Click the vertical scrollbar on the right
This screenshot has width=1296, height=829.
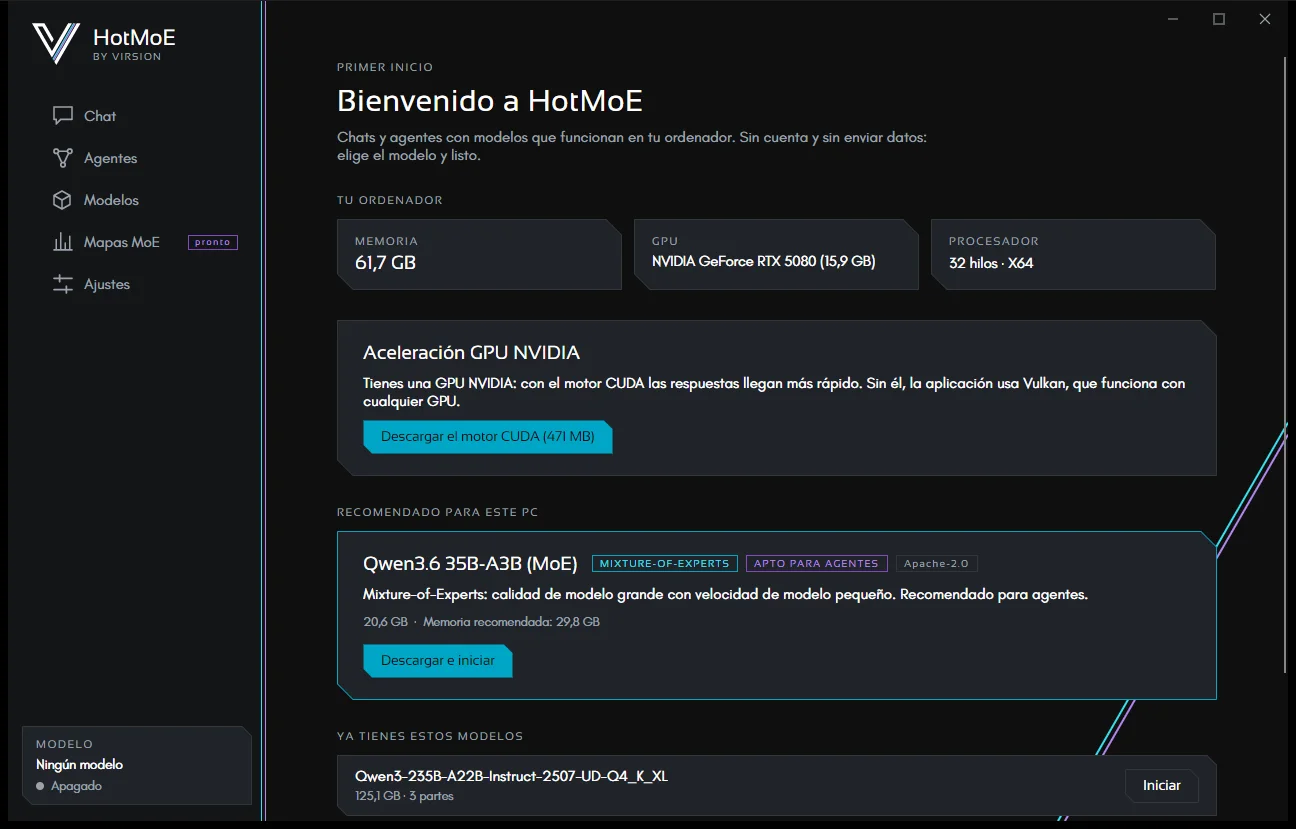1286,365
